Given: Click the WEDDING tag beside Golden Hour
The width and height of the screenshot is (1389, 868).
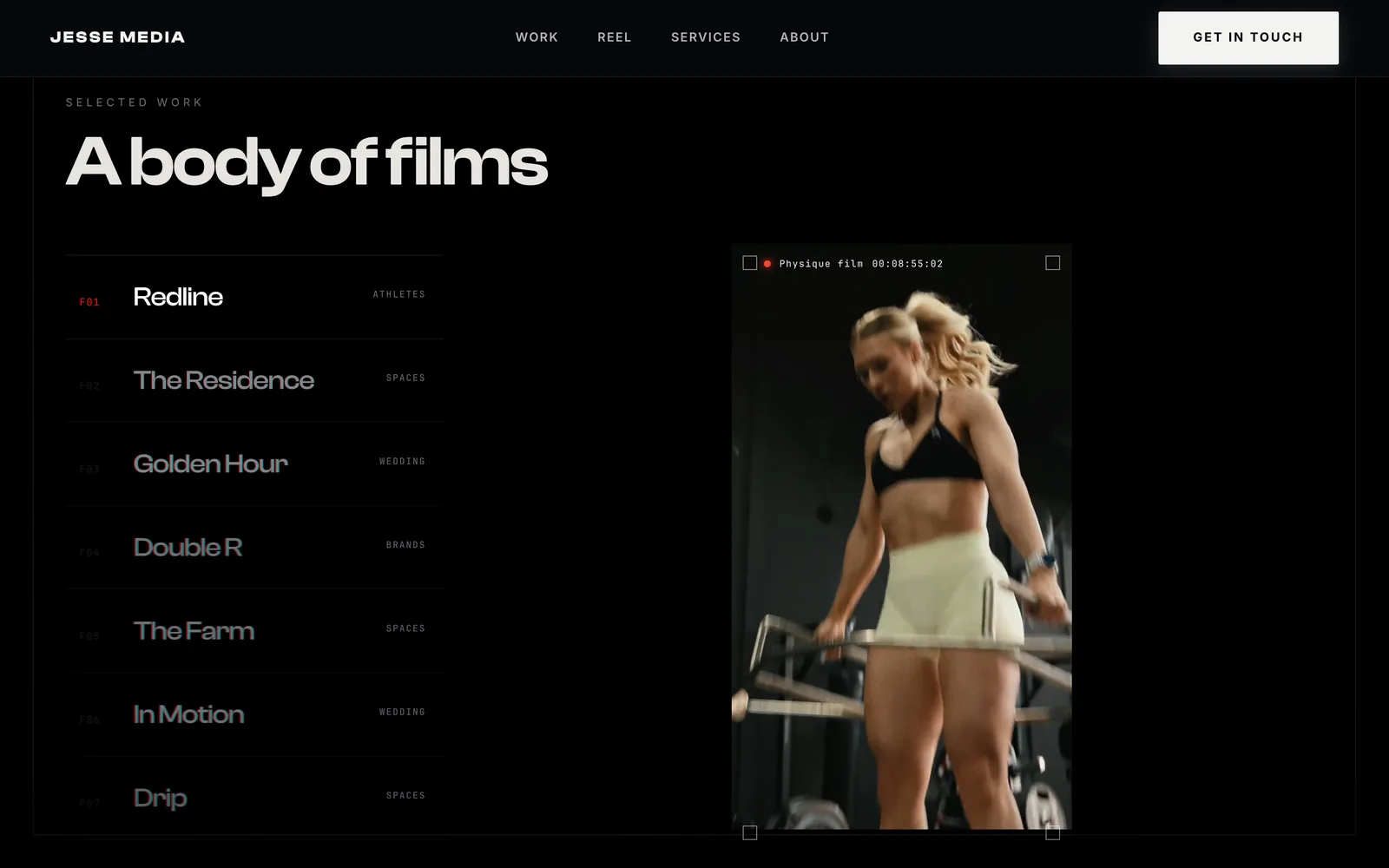Looking at the screenshot, I should tap(402, 461).
